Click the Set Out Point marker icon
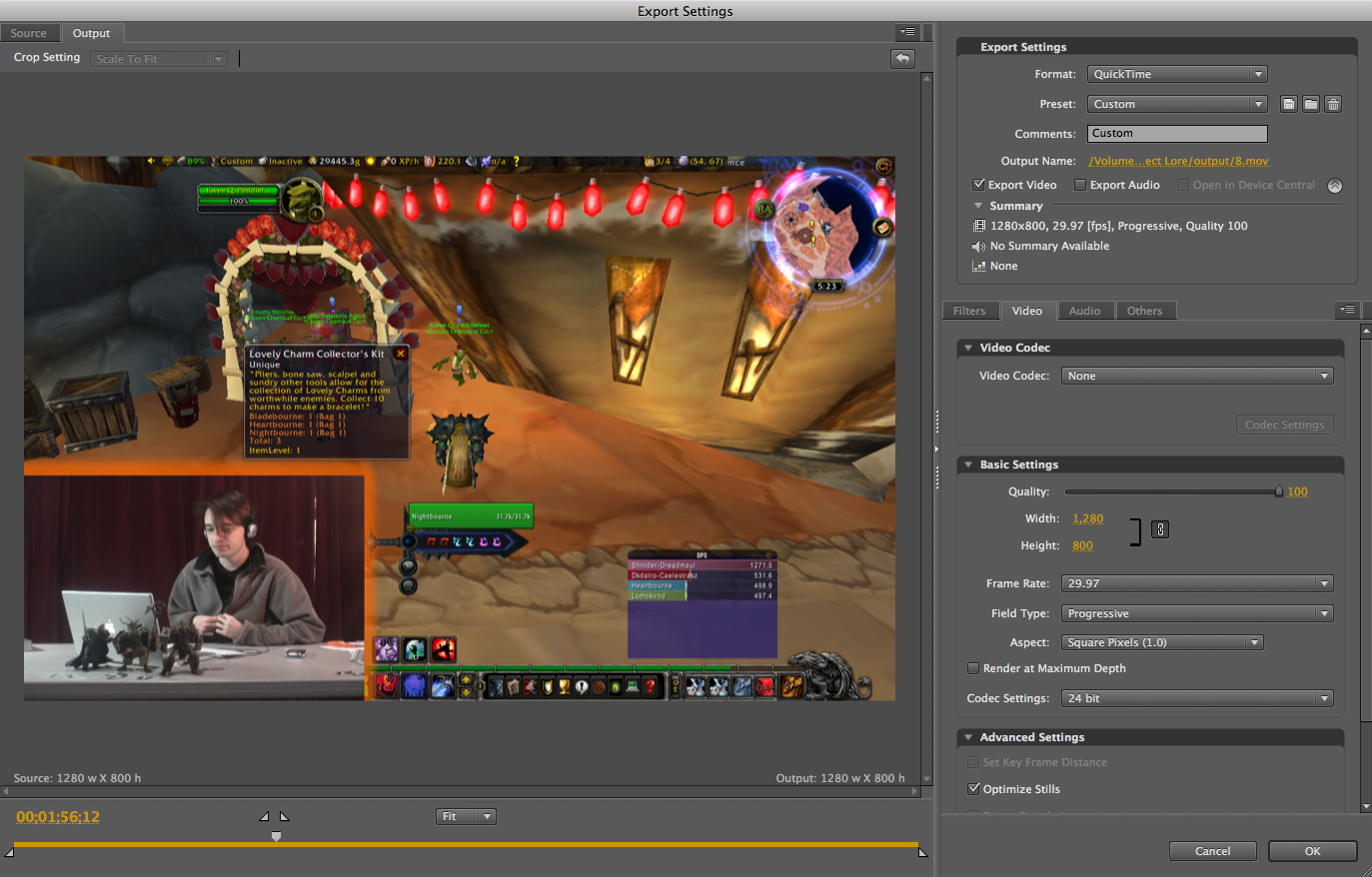 point(284,816)
